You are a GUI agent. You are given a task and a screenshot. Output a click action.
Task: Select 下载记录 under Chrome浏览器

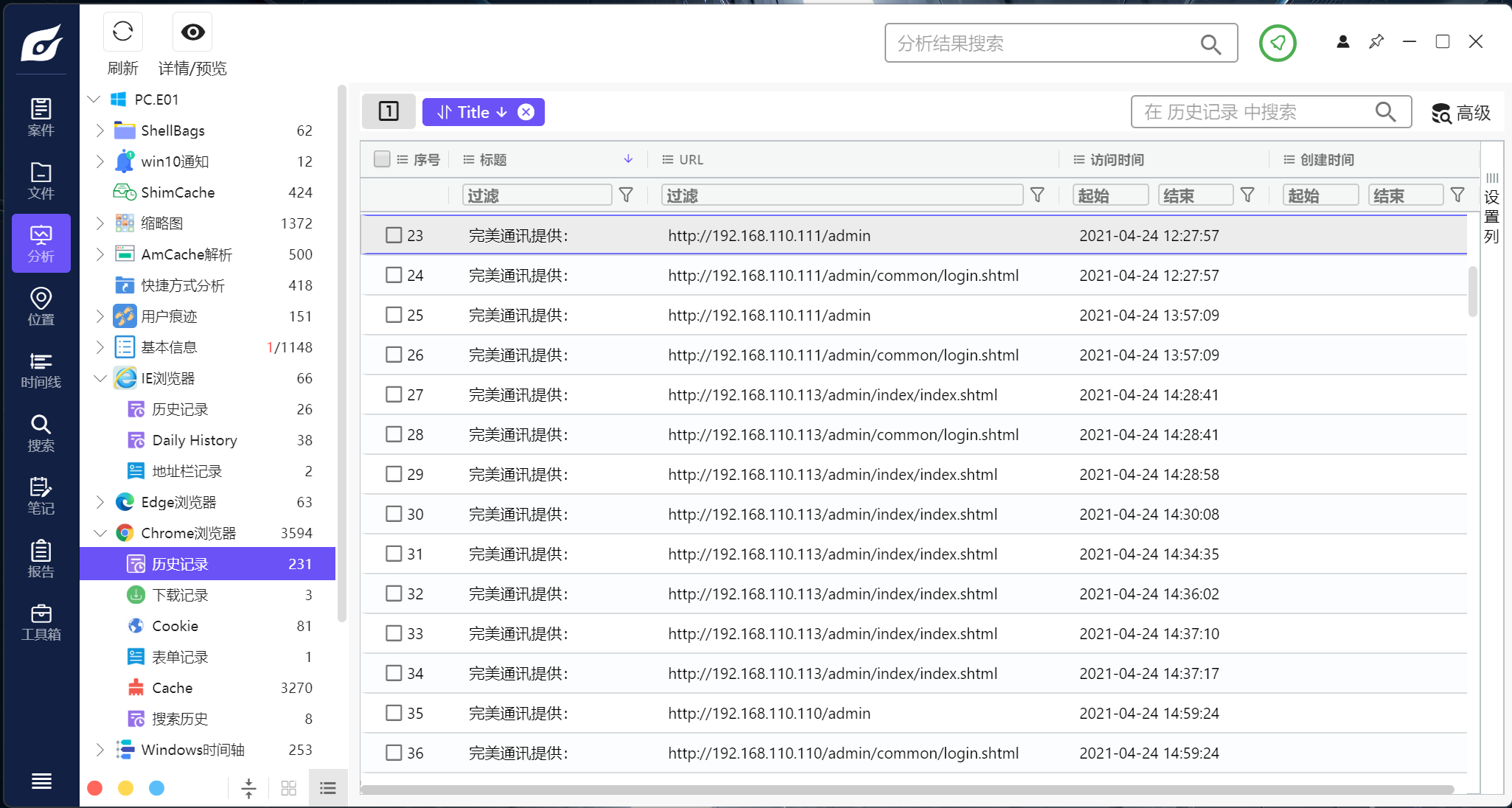point(208,595)
